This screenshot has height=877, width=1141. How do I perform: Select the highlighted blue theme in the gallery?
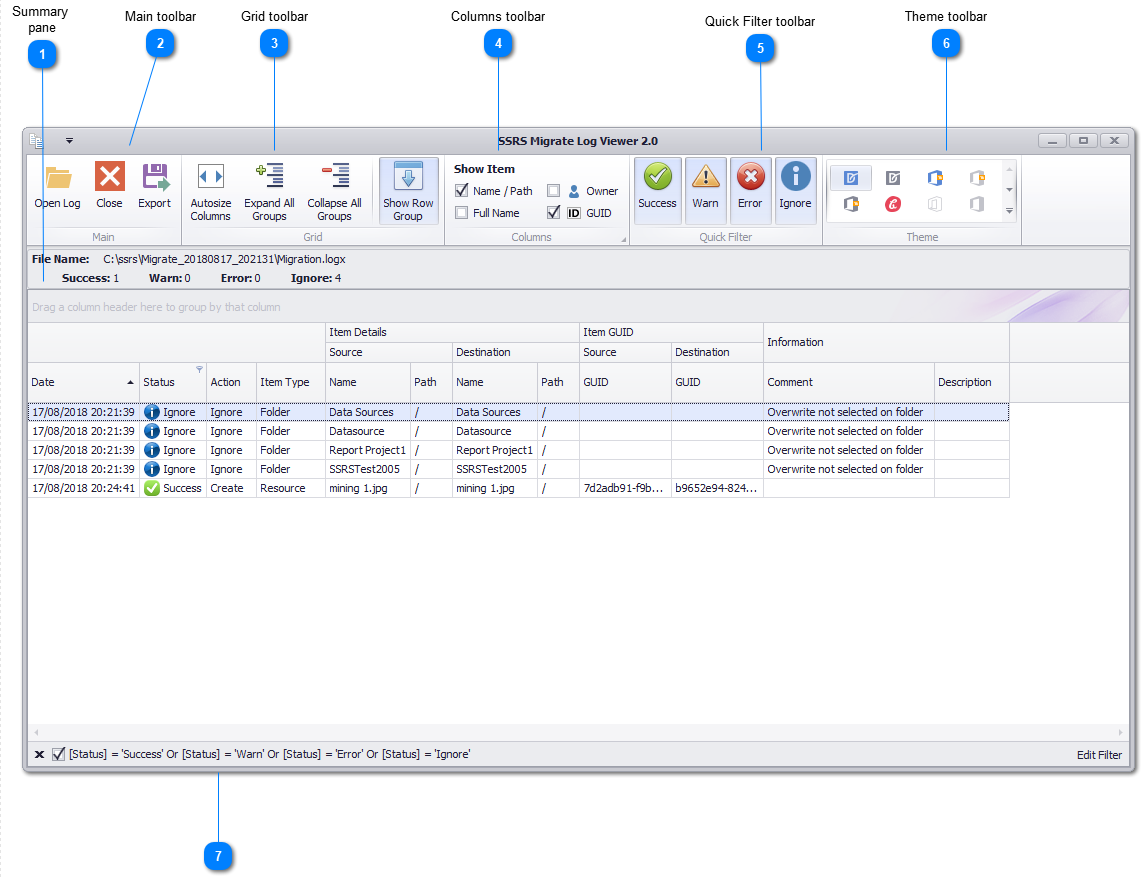851,178
